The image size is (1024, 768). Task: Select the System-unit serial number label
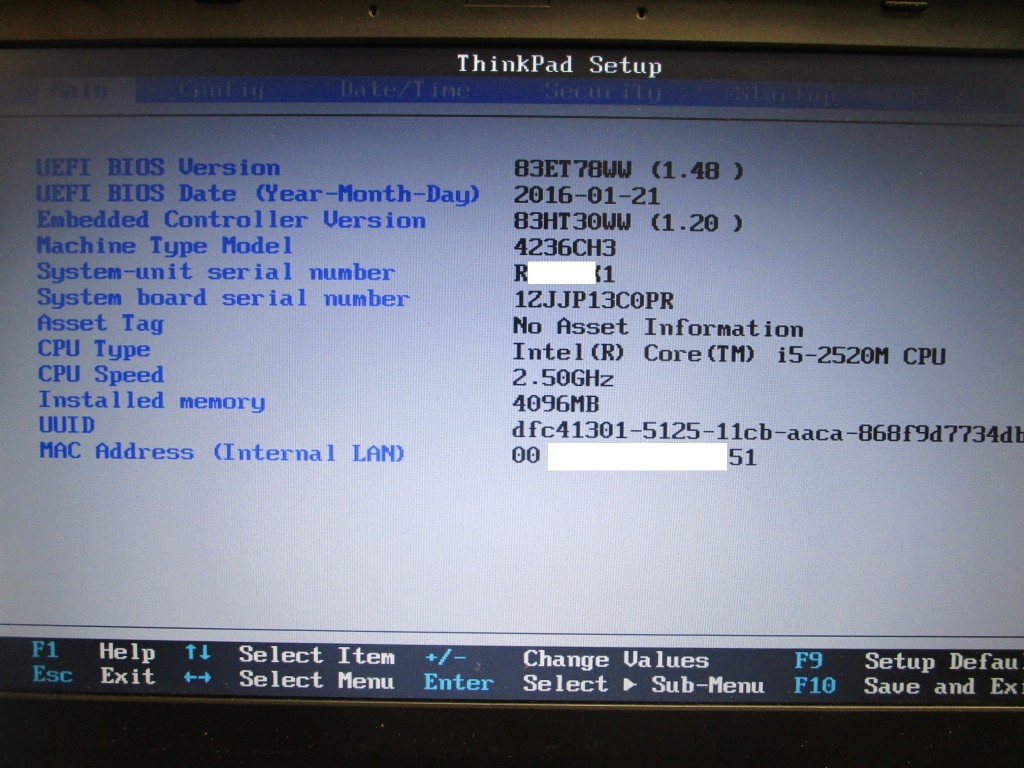tap(216, 272)
